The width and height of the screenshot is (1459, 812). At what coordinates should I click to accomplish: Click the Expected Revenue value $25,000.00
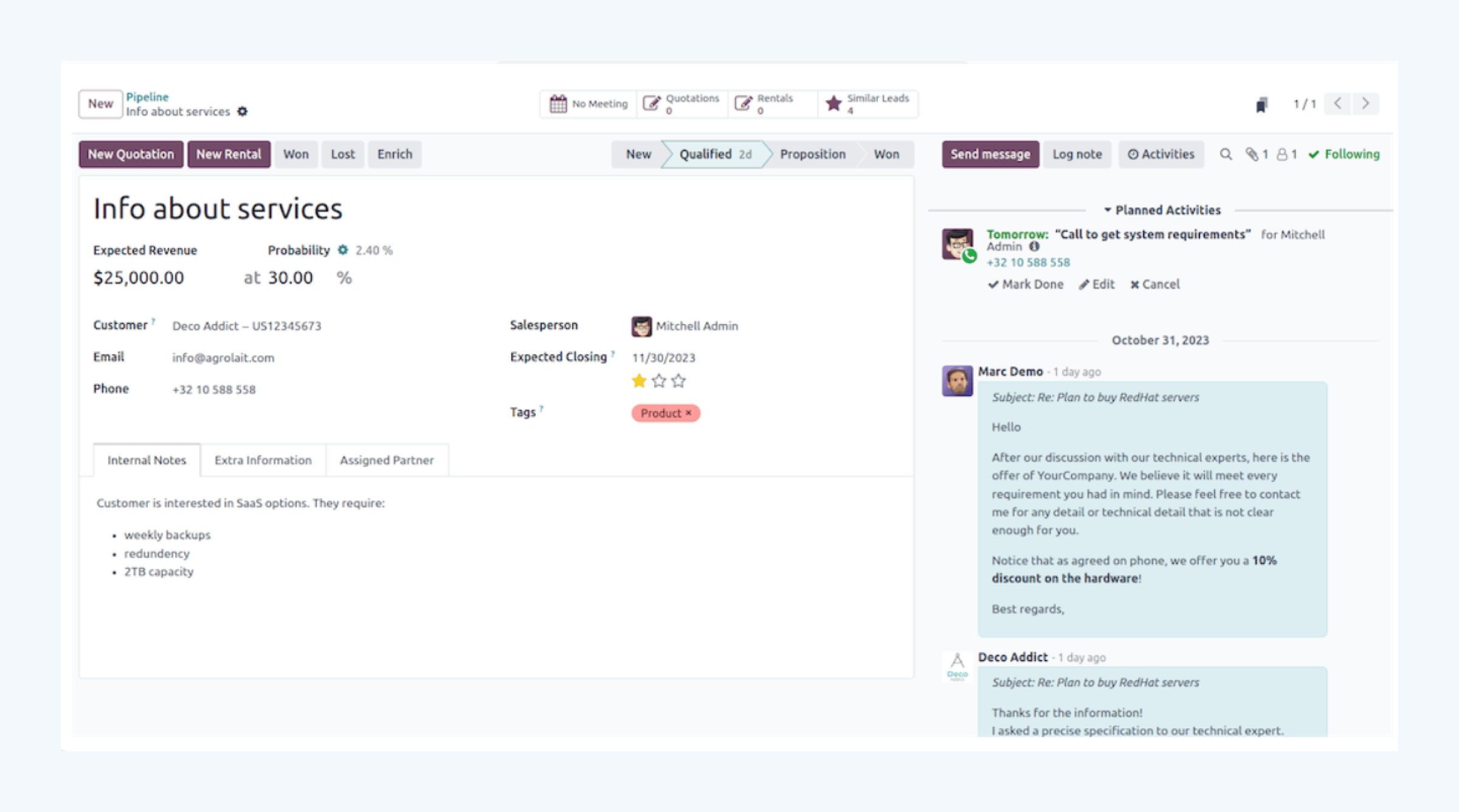[x=139, y=278]
